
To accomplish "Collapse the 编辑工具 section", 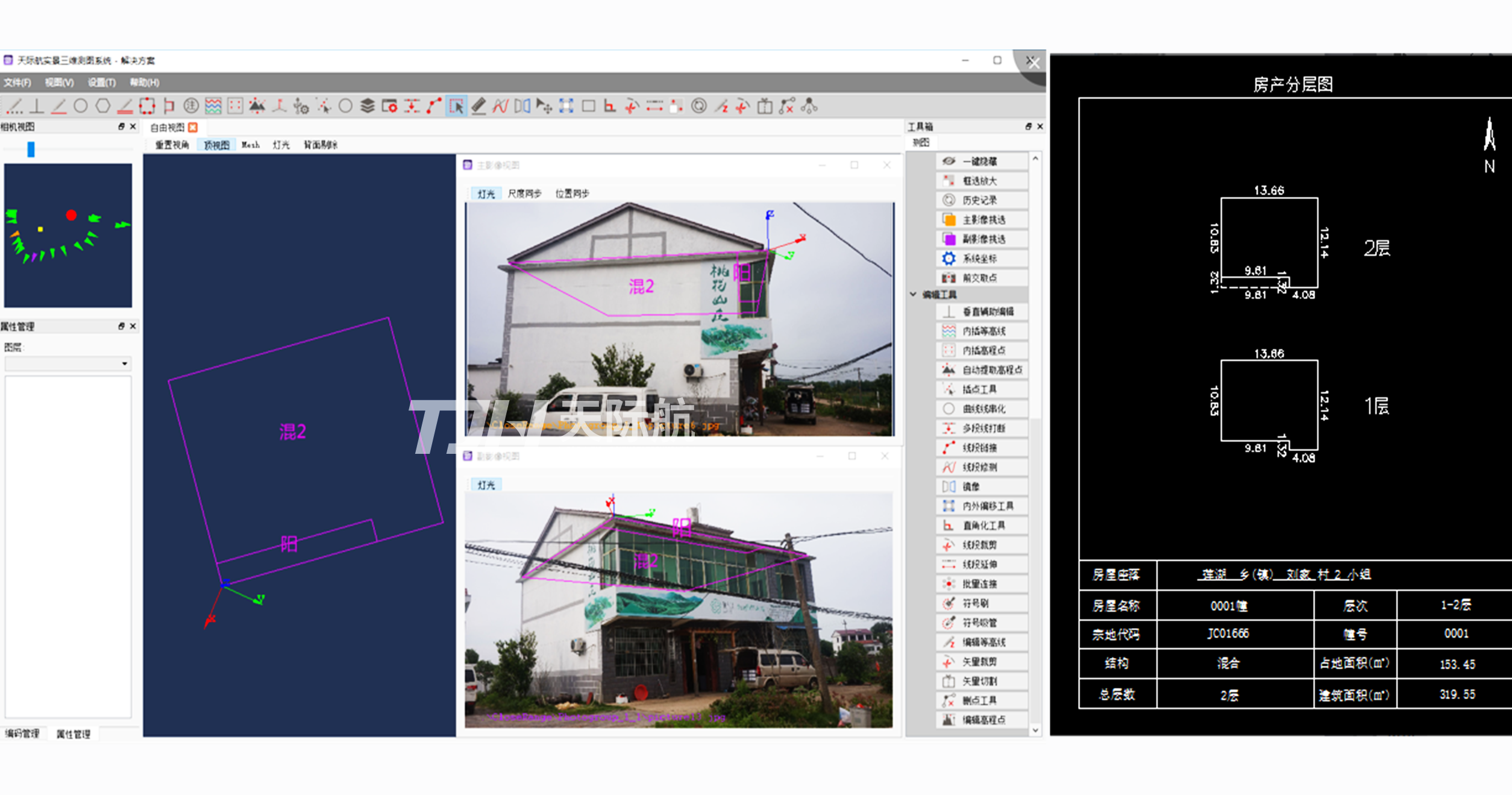I will [914, 295].
